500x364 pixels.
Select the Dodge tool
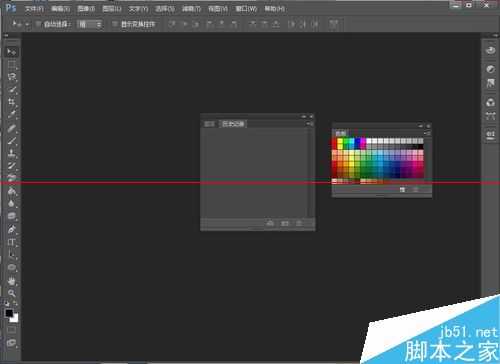click(11, 216)
